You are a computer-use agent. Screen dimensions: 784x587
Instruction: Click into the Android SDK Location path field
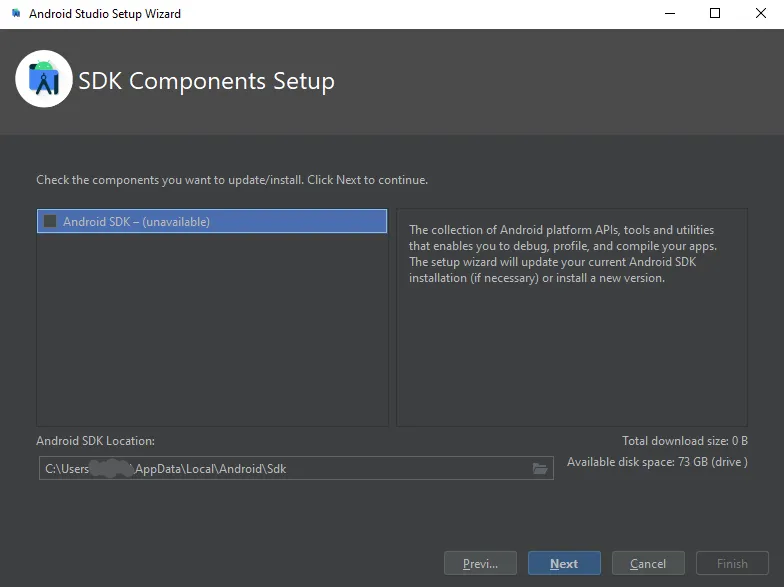(x=280, y=468)
